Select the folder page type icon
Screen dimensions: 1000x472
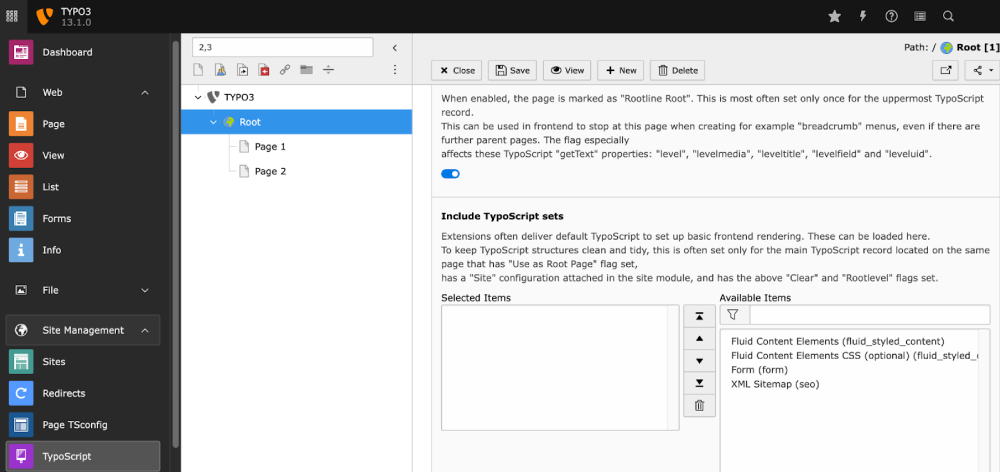[x=307, y=70]
